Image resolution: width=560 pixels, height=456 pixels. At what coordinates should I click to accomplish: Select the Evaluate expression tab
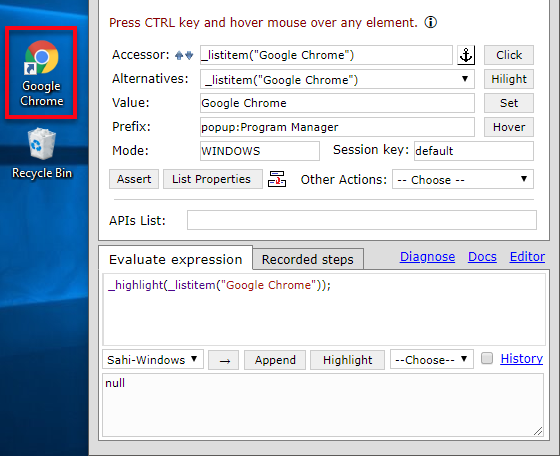(176, 259)
